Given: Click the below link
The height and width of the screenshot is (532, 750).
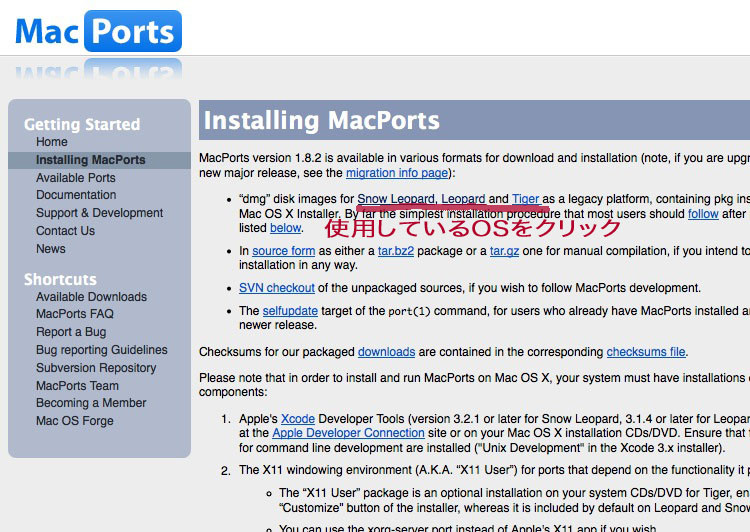Looking at the screenshot, I should (x=286, y=228).
